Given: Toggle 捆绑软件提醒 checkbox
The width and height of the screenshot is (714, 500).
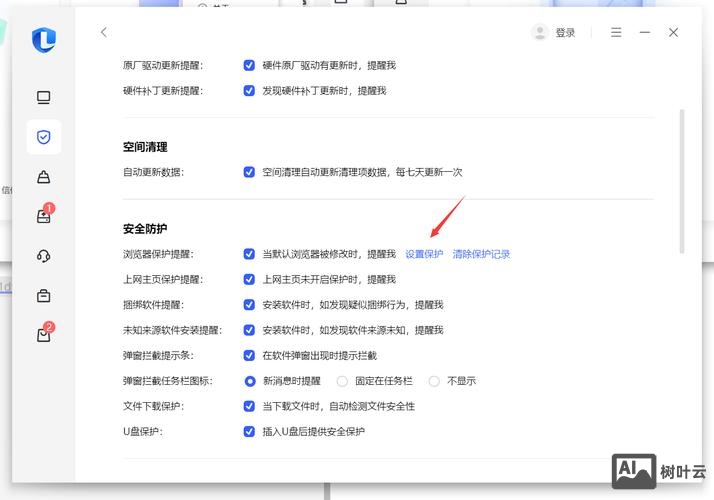Looking at the screenshot, I should coord(249,305).
